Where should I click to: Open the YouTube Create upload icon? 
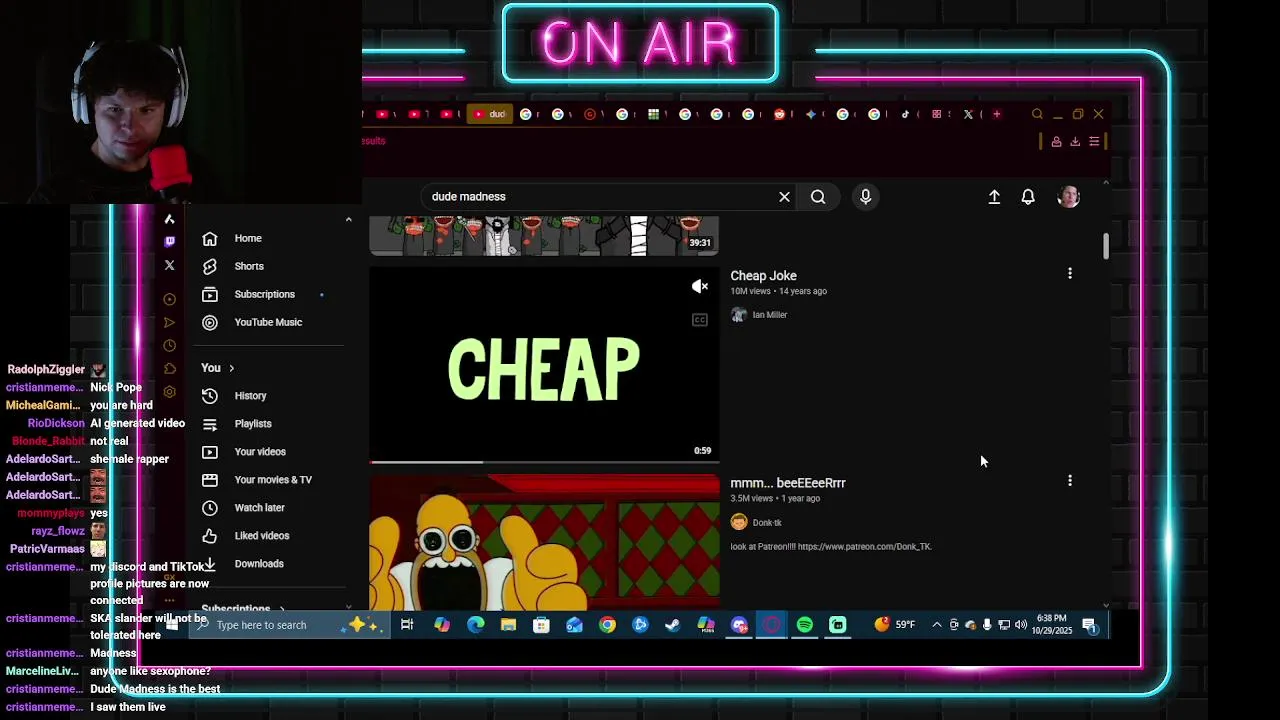pos(994,197)
